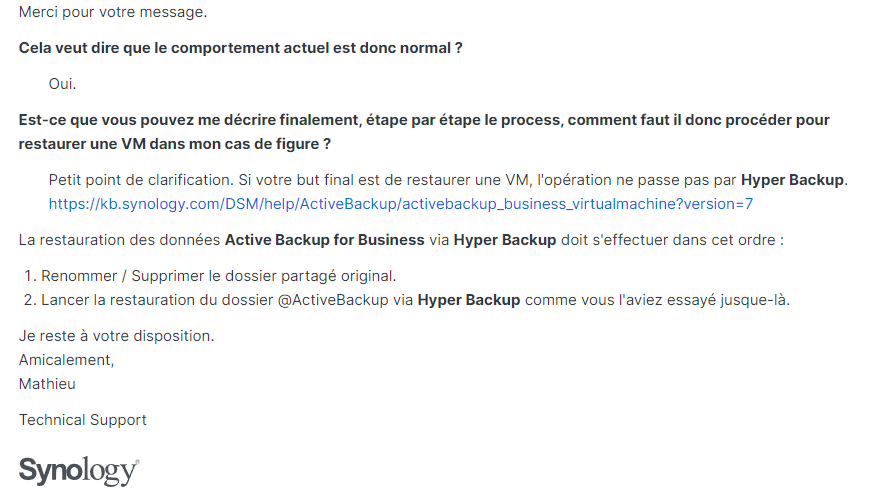Click 'Amicalement,' closing line
The width and height of the screenshot is (872, 493).
coord(67,361)
